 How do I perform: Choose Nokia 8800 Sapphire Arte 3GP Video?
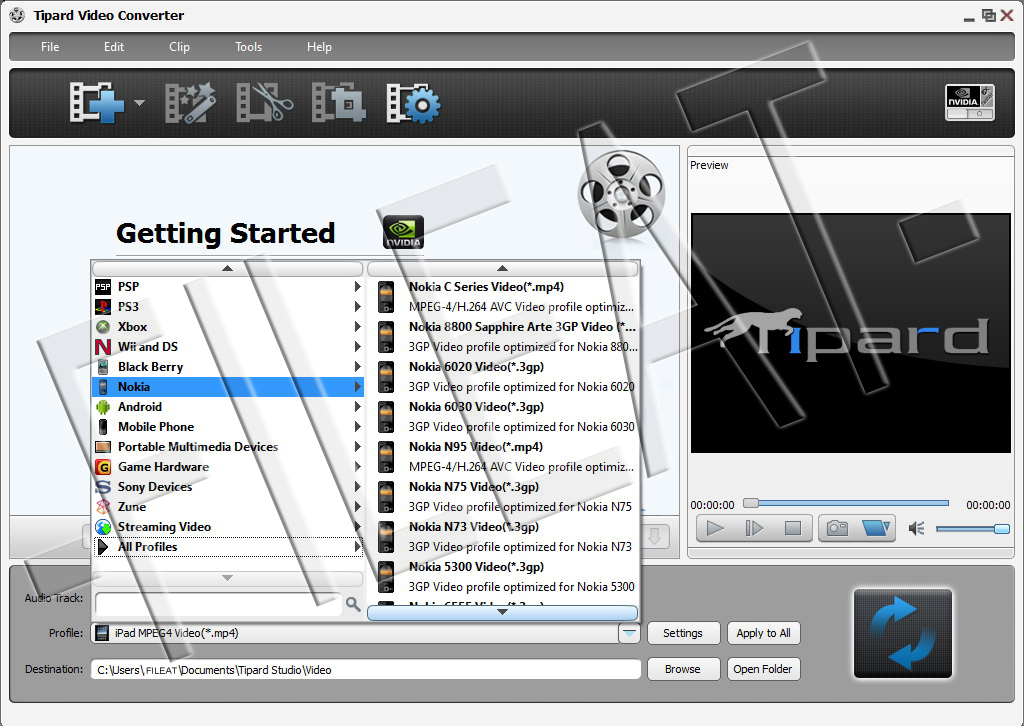(x=503, y=337)
